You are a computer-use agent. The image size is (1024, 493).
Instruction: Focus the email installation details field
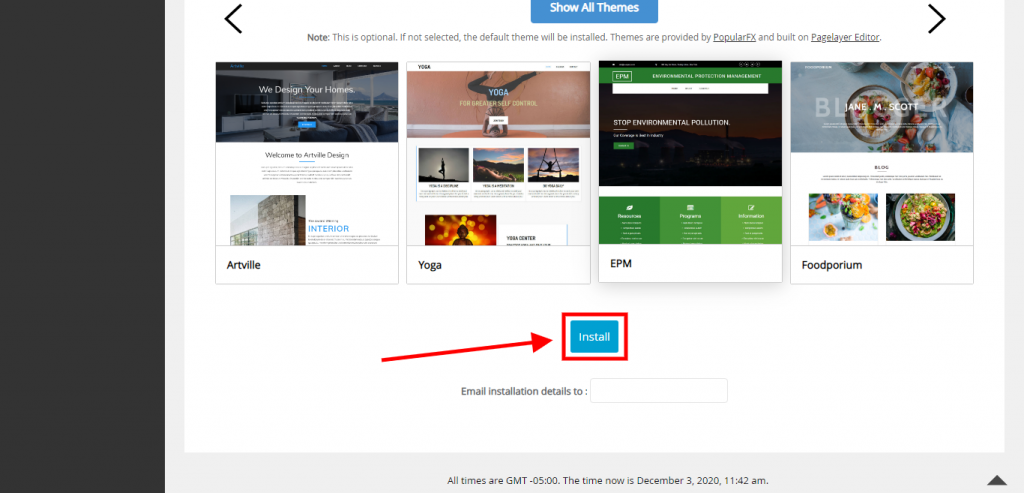pos(659,390)
